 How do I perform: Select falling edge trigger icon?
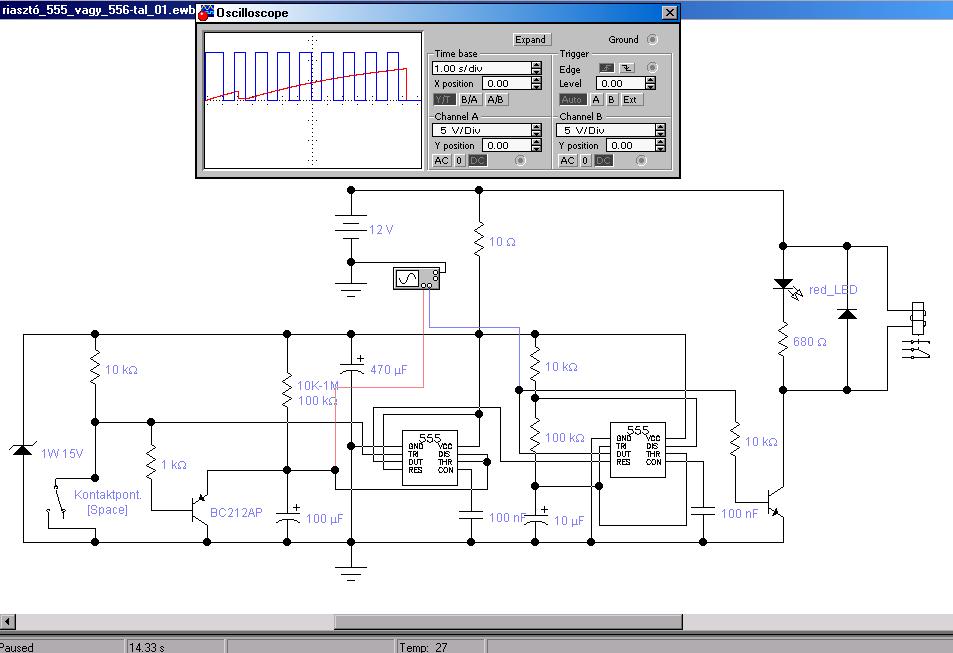pyautogui.click(x=627, y=67)
